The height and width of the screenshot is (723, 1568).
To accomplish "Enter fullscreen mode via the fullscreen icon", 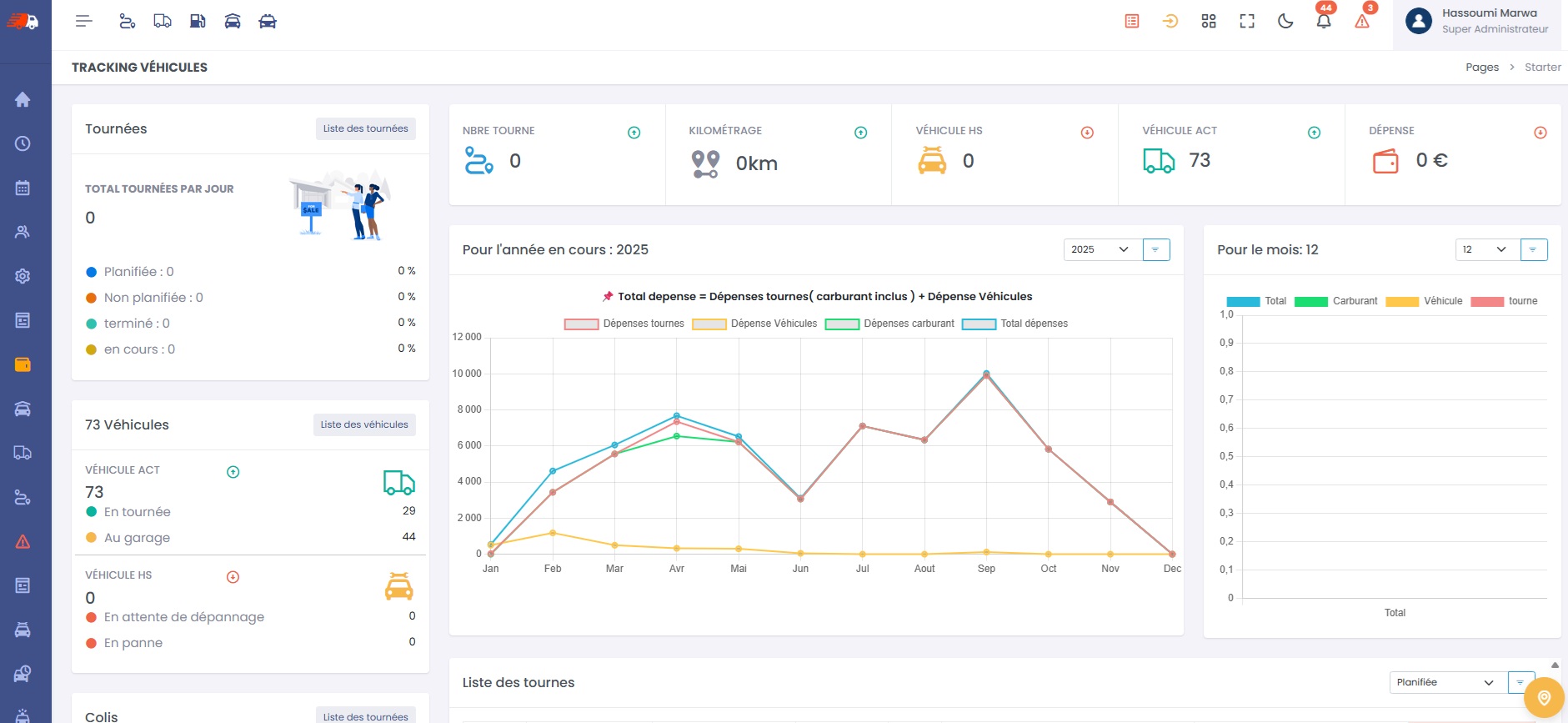I will (1246, 22).
